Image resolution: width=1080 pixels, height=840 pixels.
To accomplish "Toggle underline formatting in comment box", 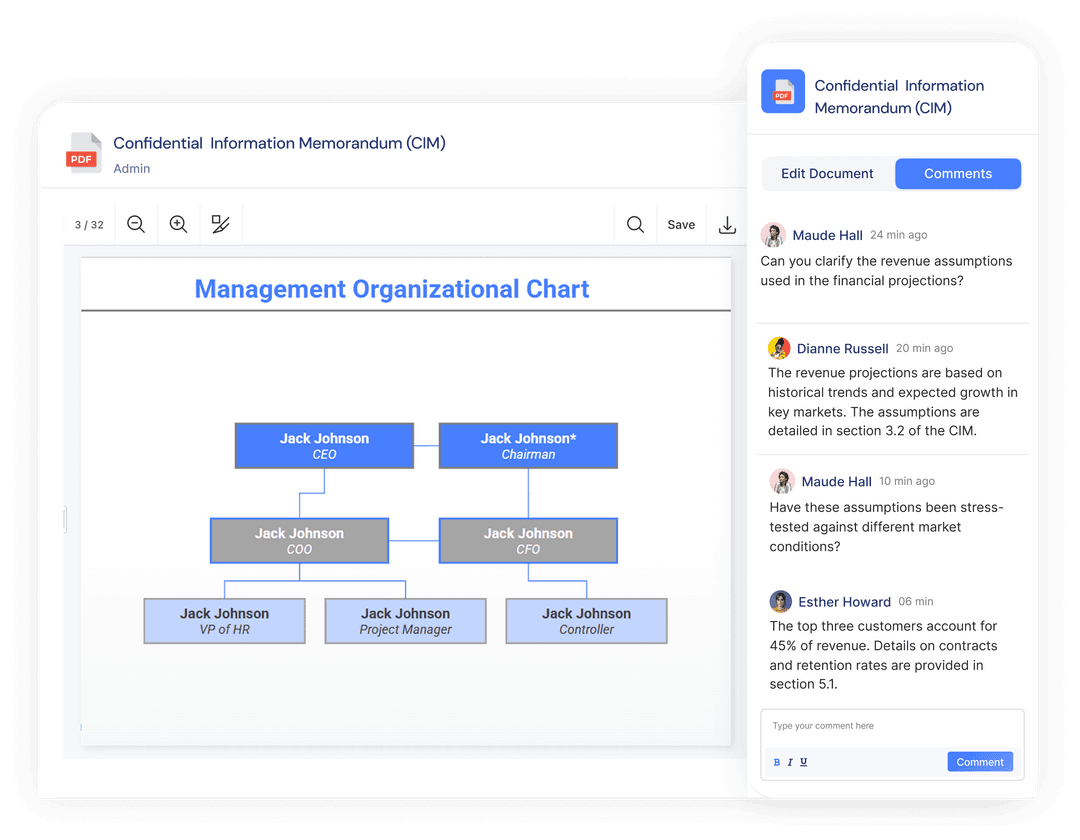I will tap(803, 762).
